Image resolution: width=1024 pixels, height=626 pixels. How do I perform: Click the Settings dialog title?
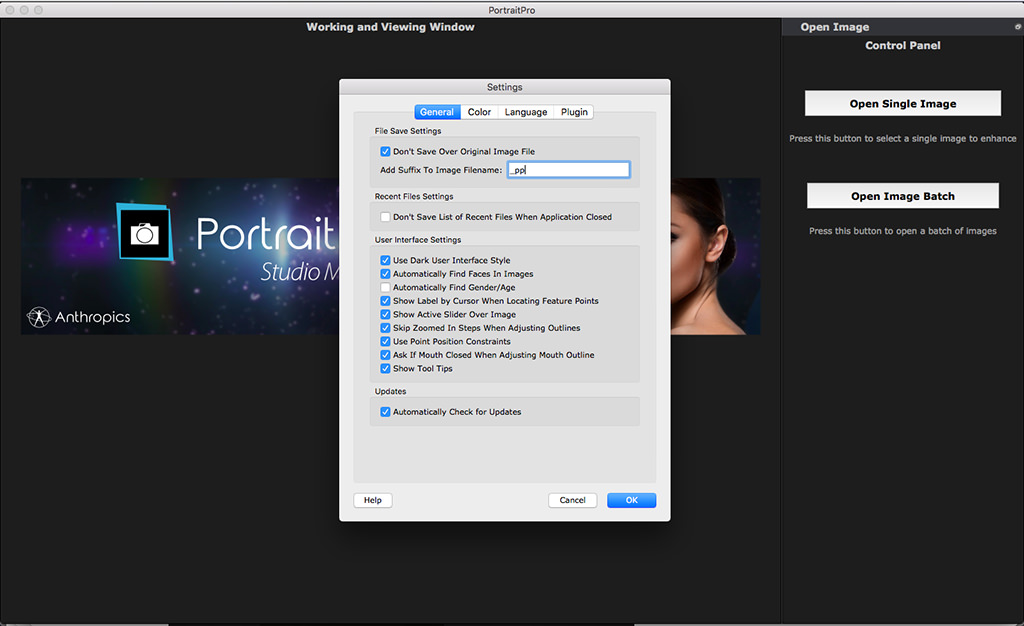pyautogui.click(x=504, y=87)
